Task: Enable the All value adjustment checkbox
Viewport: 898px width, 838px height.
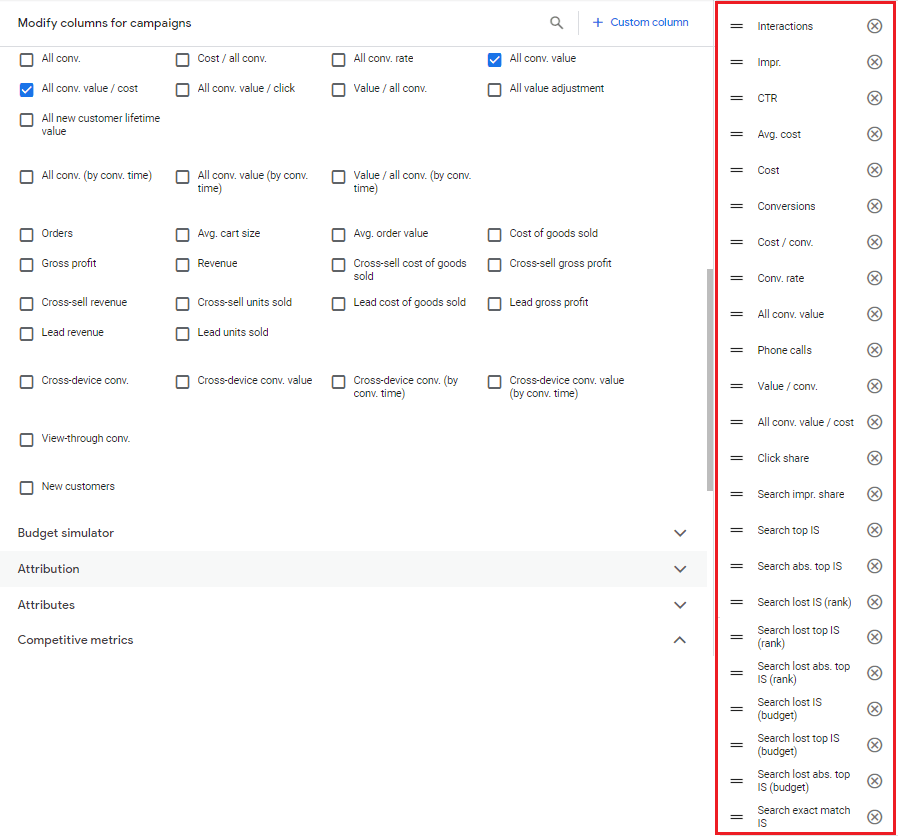Action: [x=494, y=89]
